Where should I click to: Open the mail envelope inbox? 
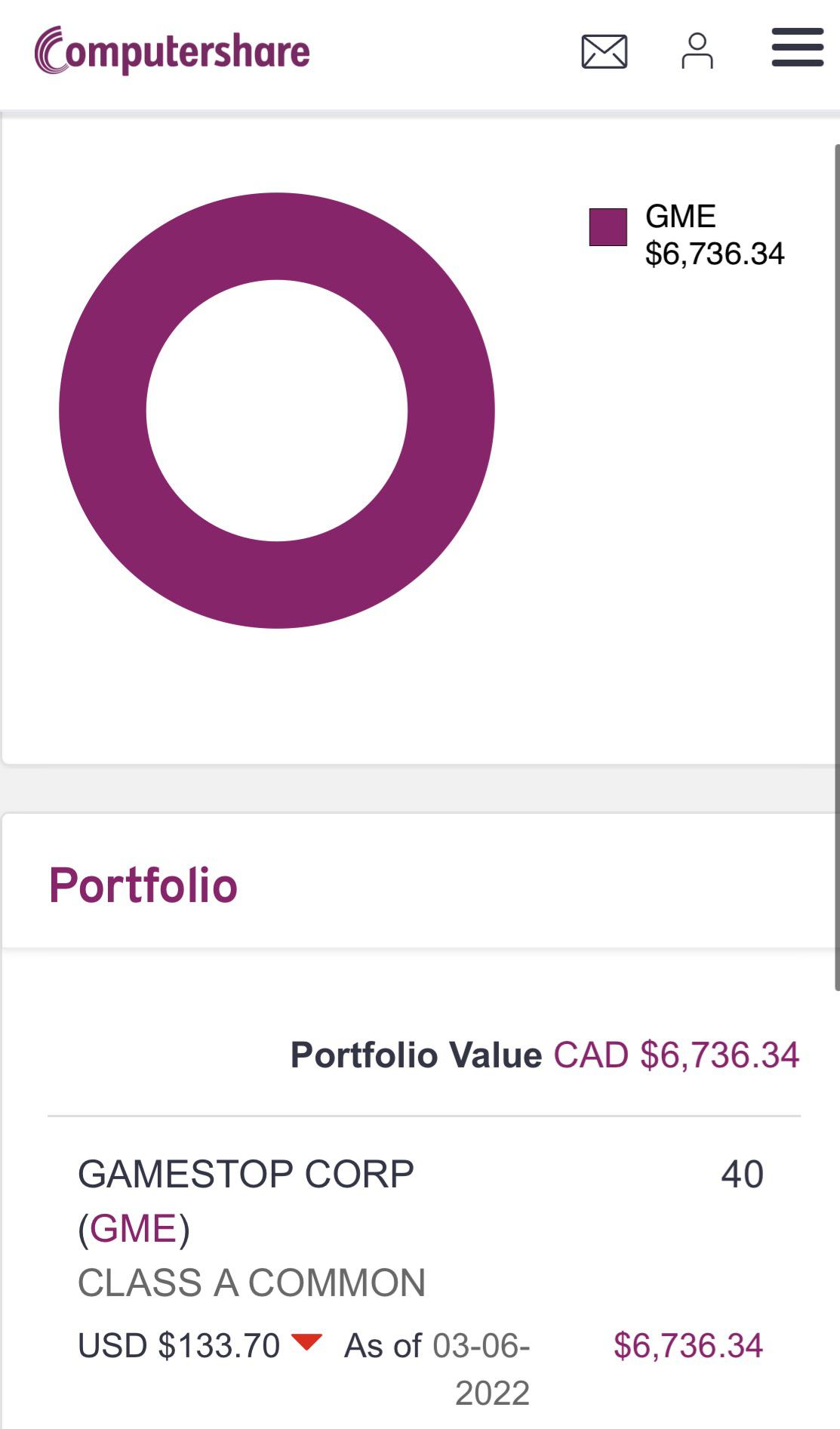coord(604,51)
